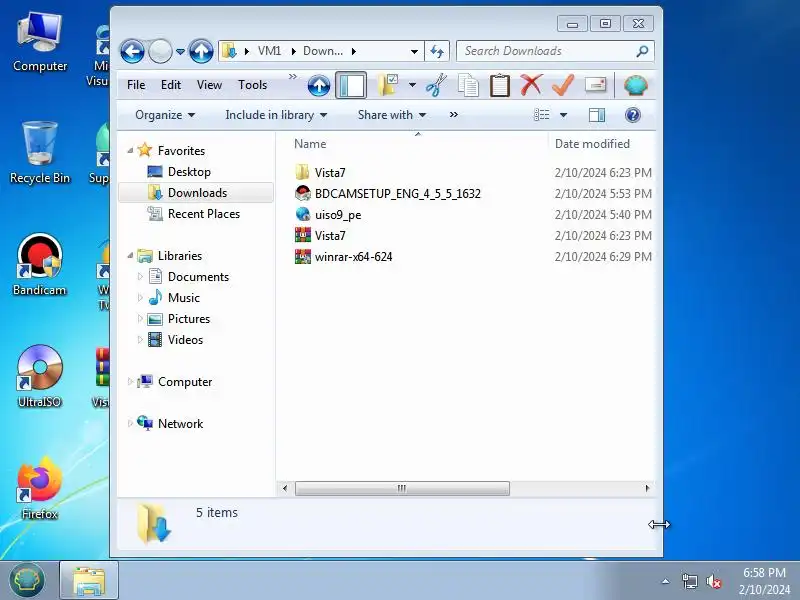Screen dimensions: 800x600
Task: Open the folder options toolbar icon
Action: (x=388, y=85)
